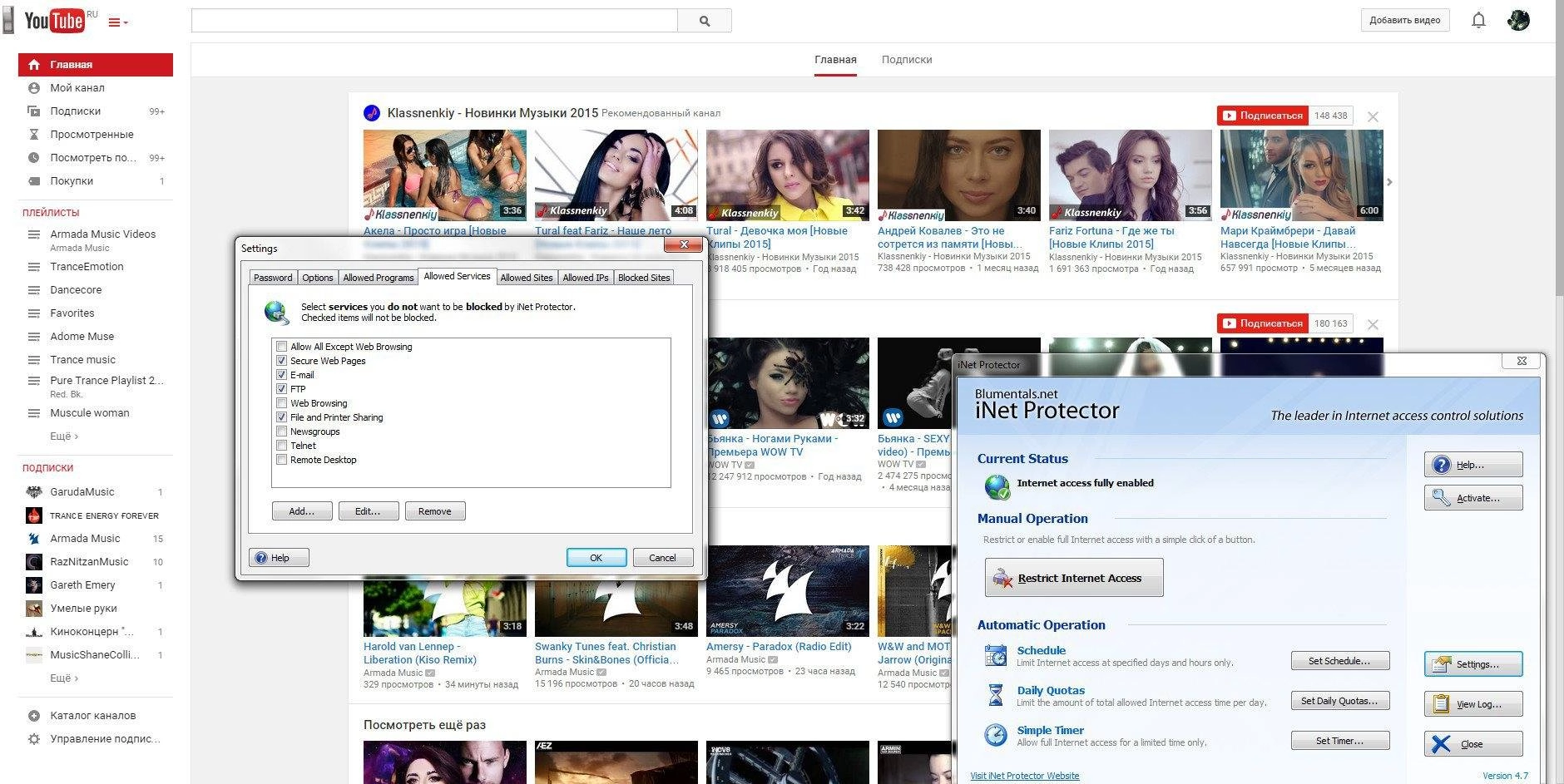
Task: Expand playlists with Ещё under Muscule woman
Action: [x=64, y=436]
